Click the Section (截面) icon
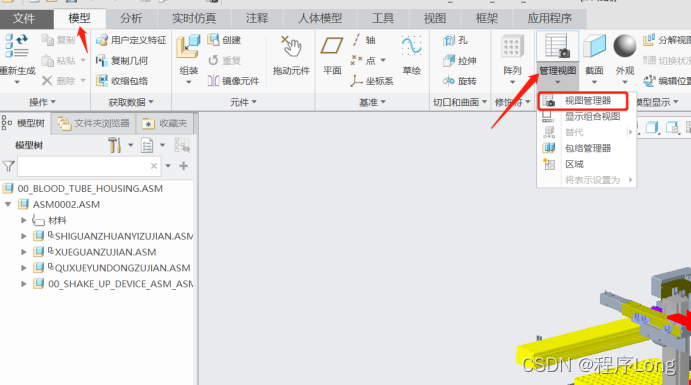This screenshot has height=385, width=691. click(x=594, y=47)
